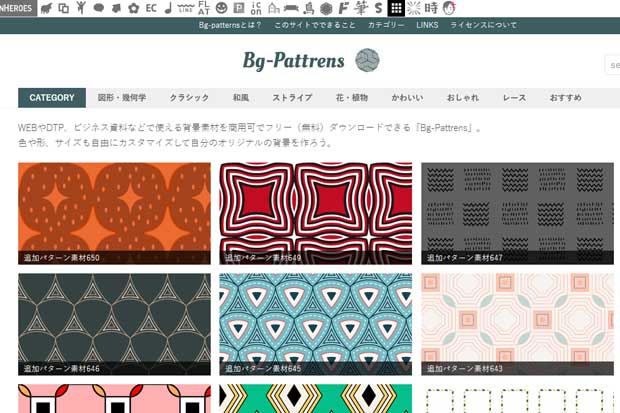Viewport: 620px width, 413px height.
Task: Open the smiley face icon site
Action: 220,8
